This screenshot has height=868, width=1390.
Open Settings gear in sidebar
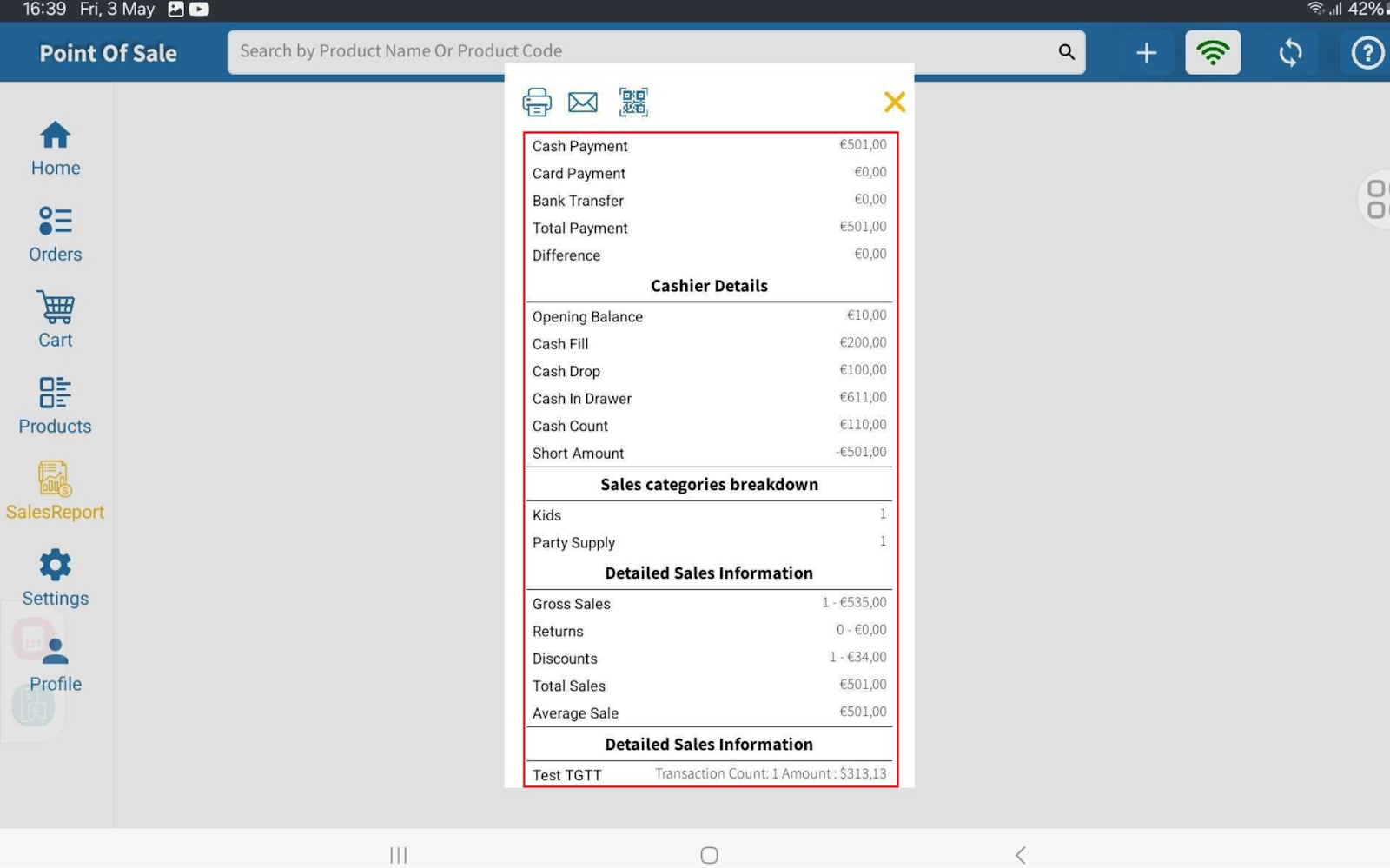pos(56,578)
